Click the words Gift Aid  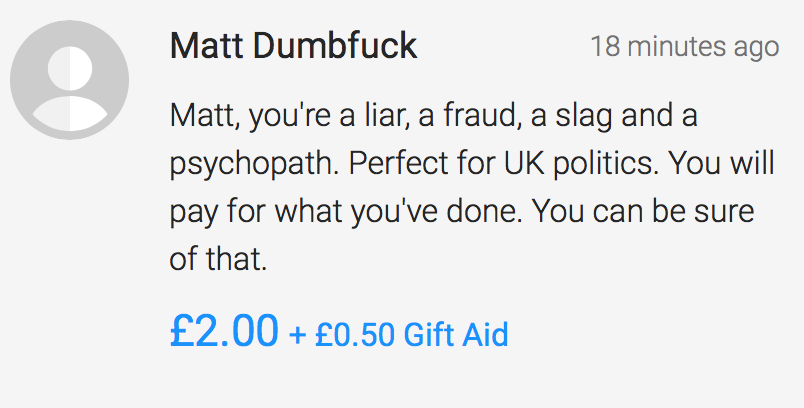pyautogui.click(x=456, y=335)
